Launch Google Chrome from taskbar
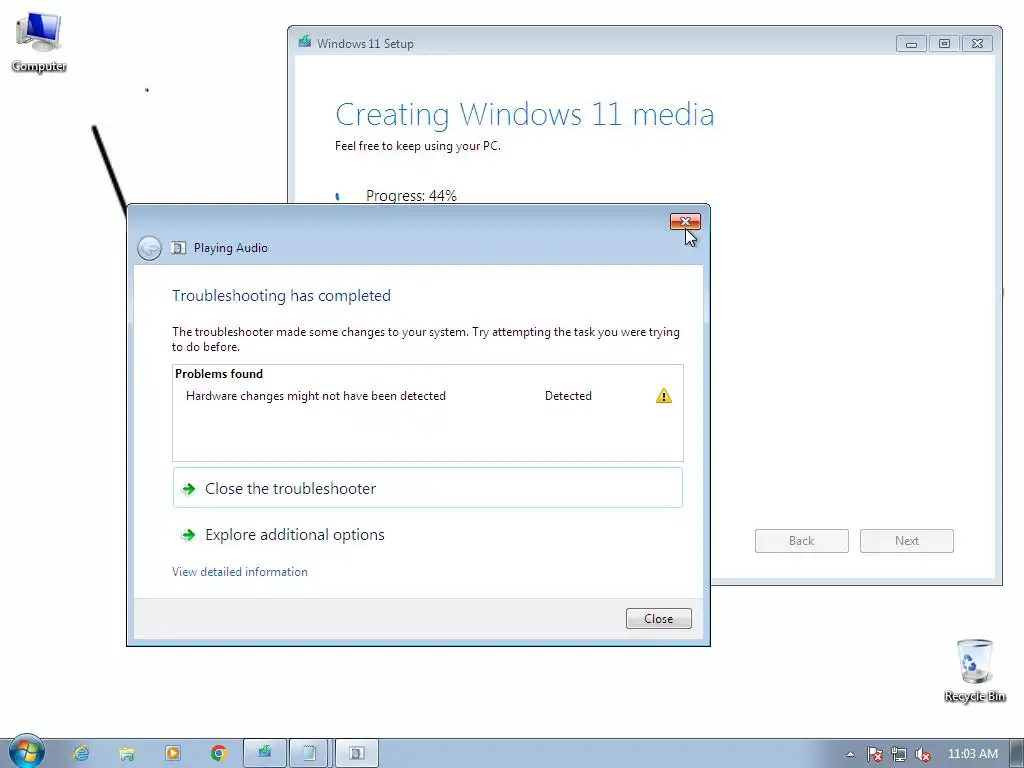This screenshot has width=1024, height=768. pyautogui.click(x=219, y=753)
